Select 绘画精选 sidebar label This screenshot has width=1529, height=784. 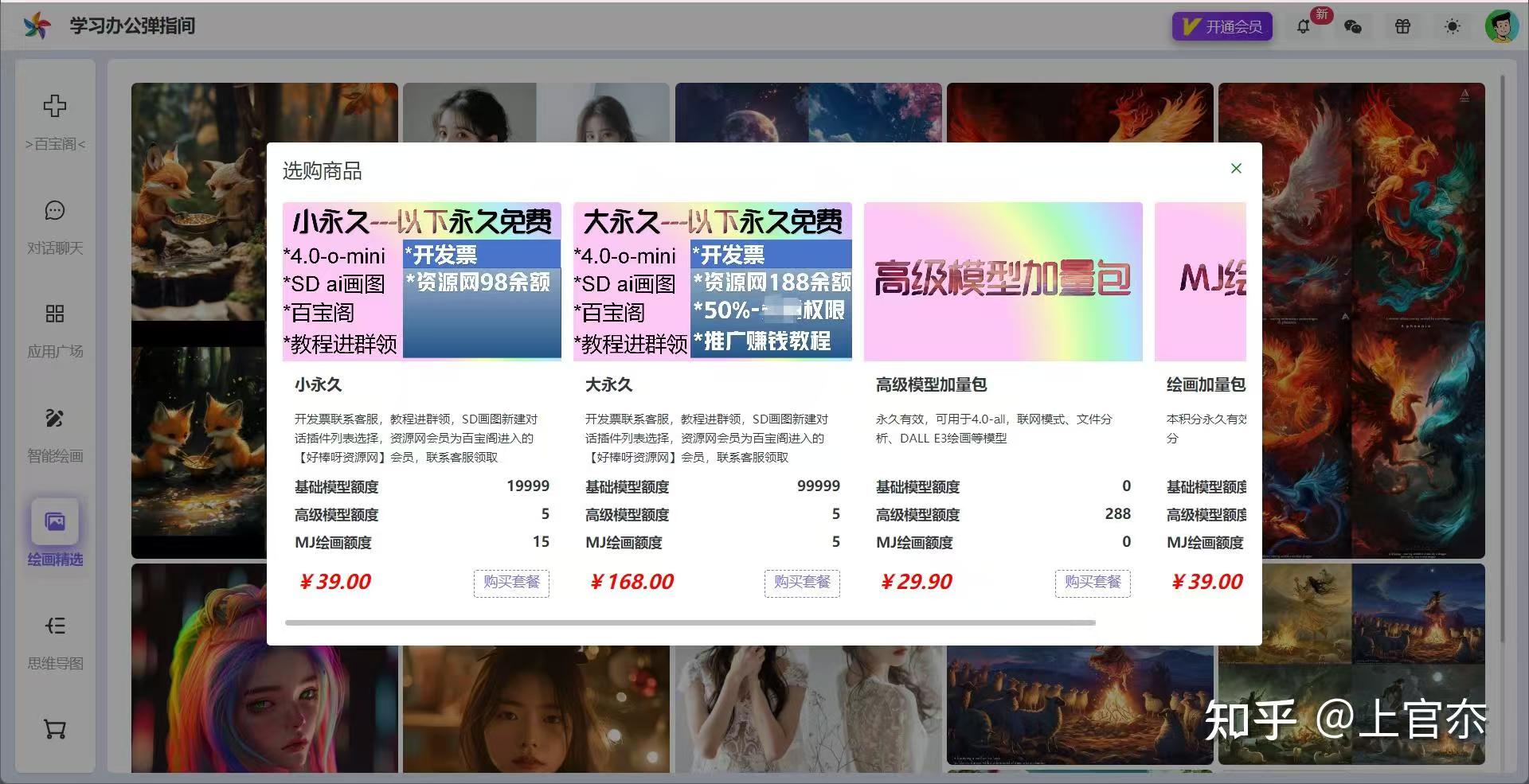[55, 560]
